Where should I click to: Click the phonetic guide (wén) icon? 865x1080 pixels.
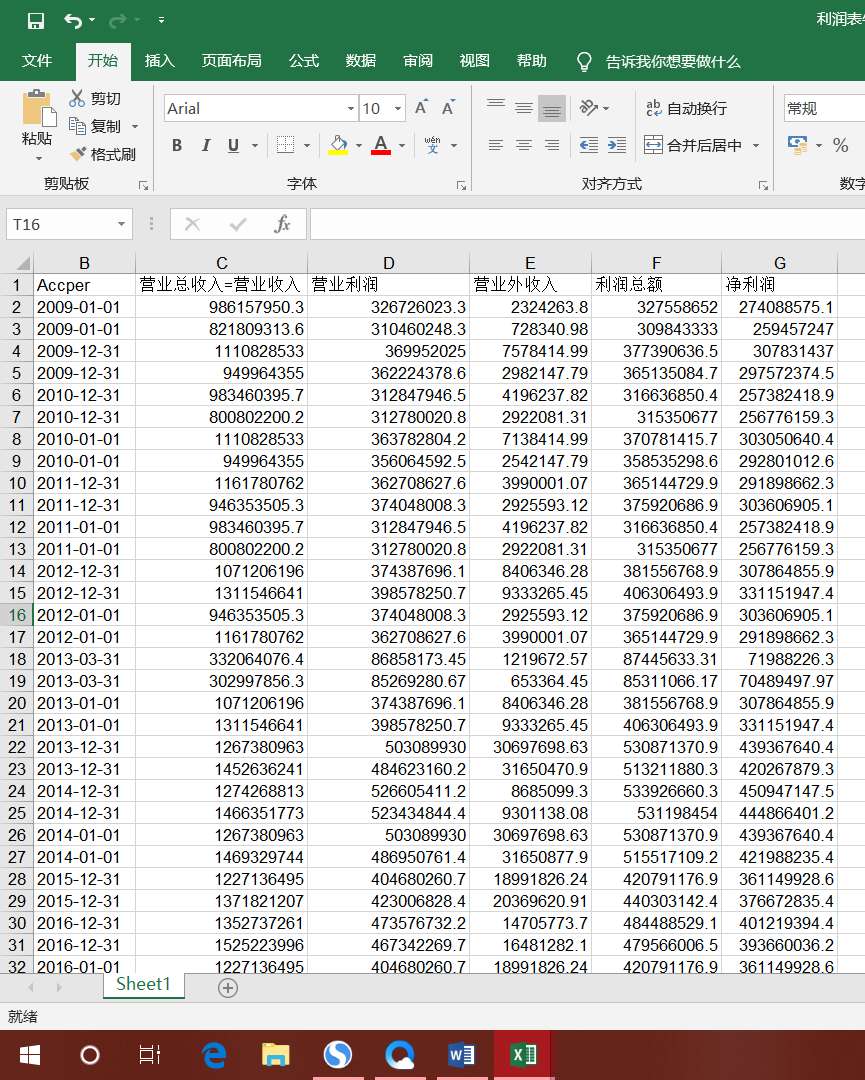432,145
